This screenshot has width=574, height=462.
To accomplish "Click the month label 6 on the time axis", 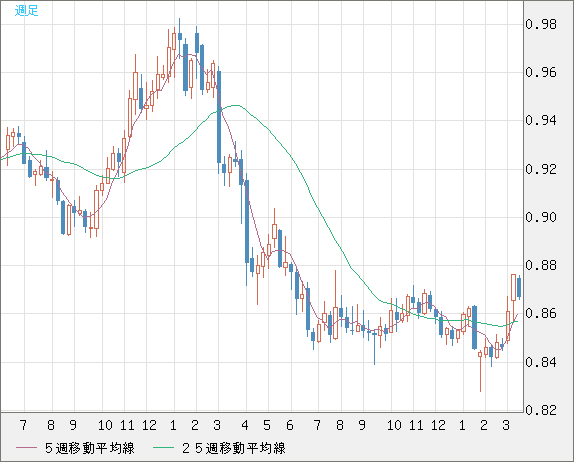I will click(x=290, y=425).
